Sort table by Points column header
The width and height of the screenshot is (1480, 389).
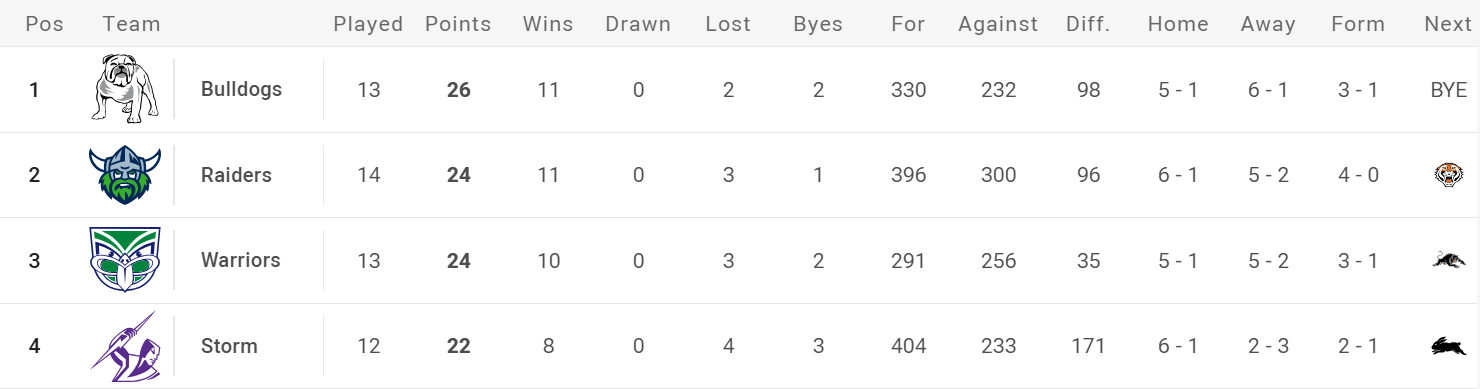click(458, 24)
